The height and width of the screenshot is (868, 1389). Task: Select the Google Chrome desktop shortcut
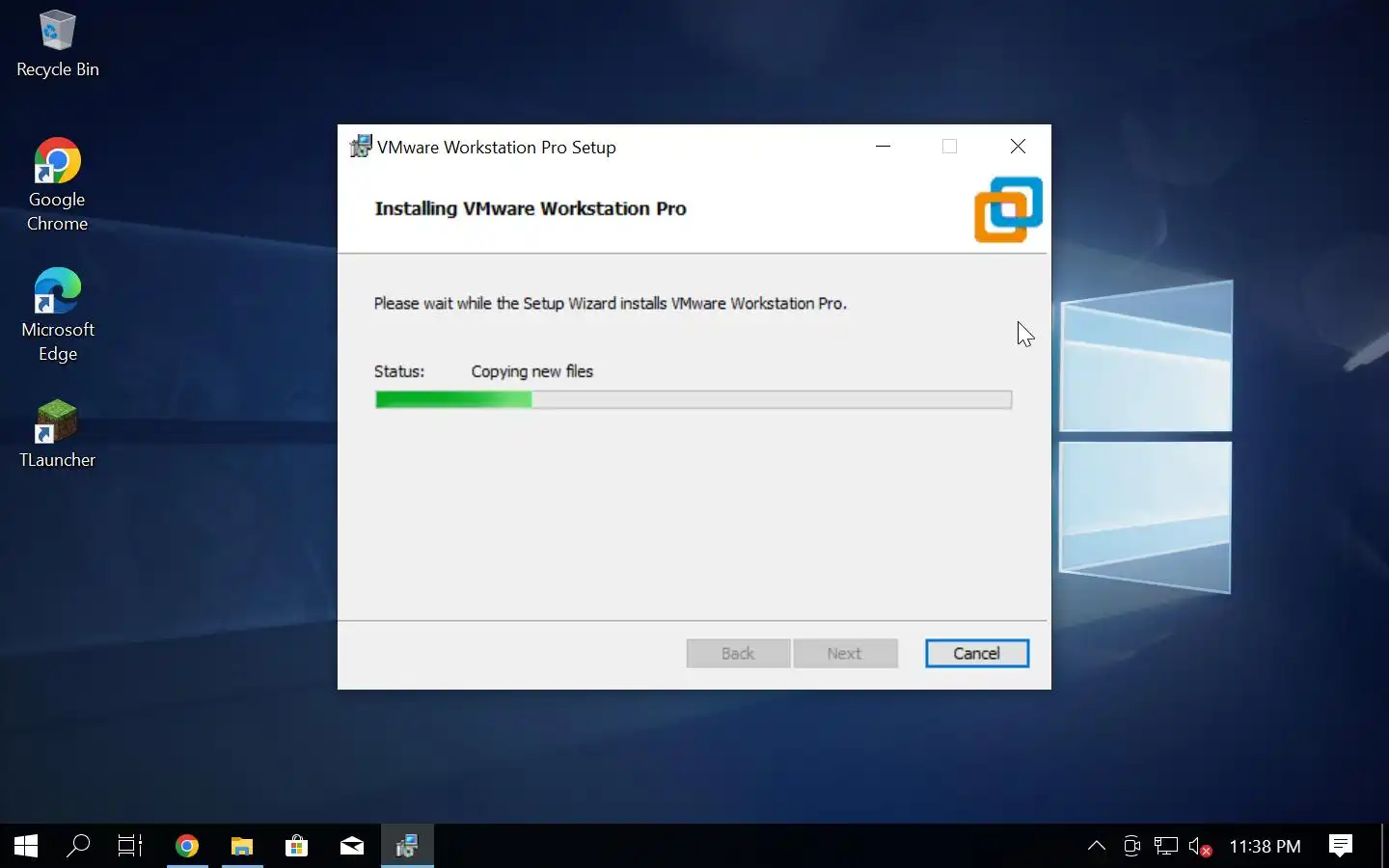[x=57, y=185]
